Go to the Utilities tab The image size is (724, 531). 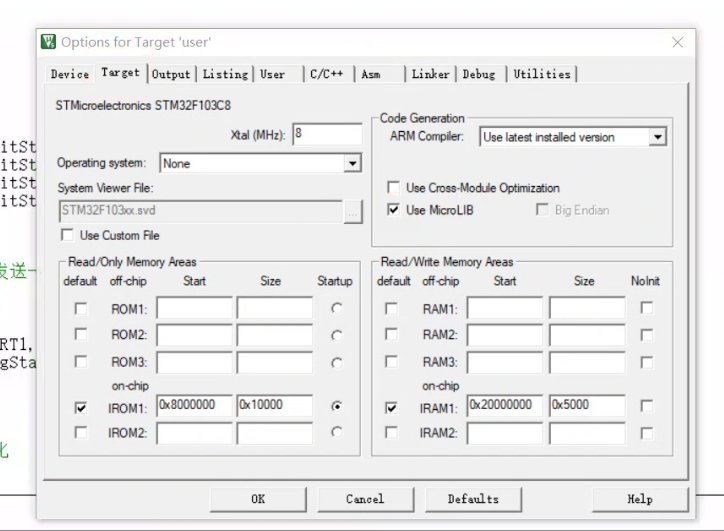coord(542,74)
